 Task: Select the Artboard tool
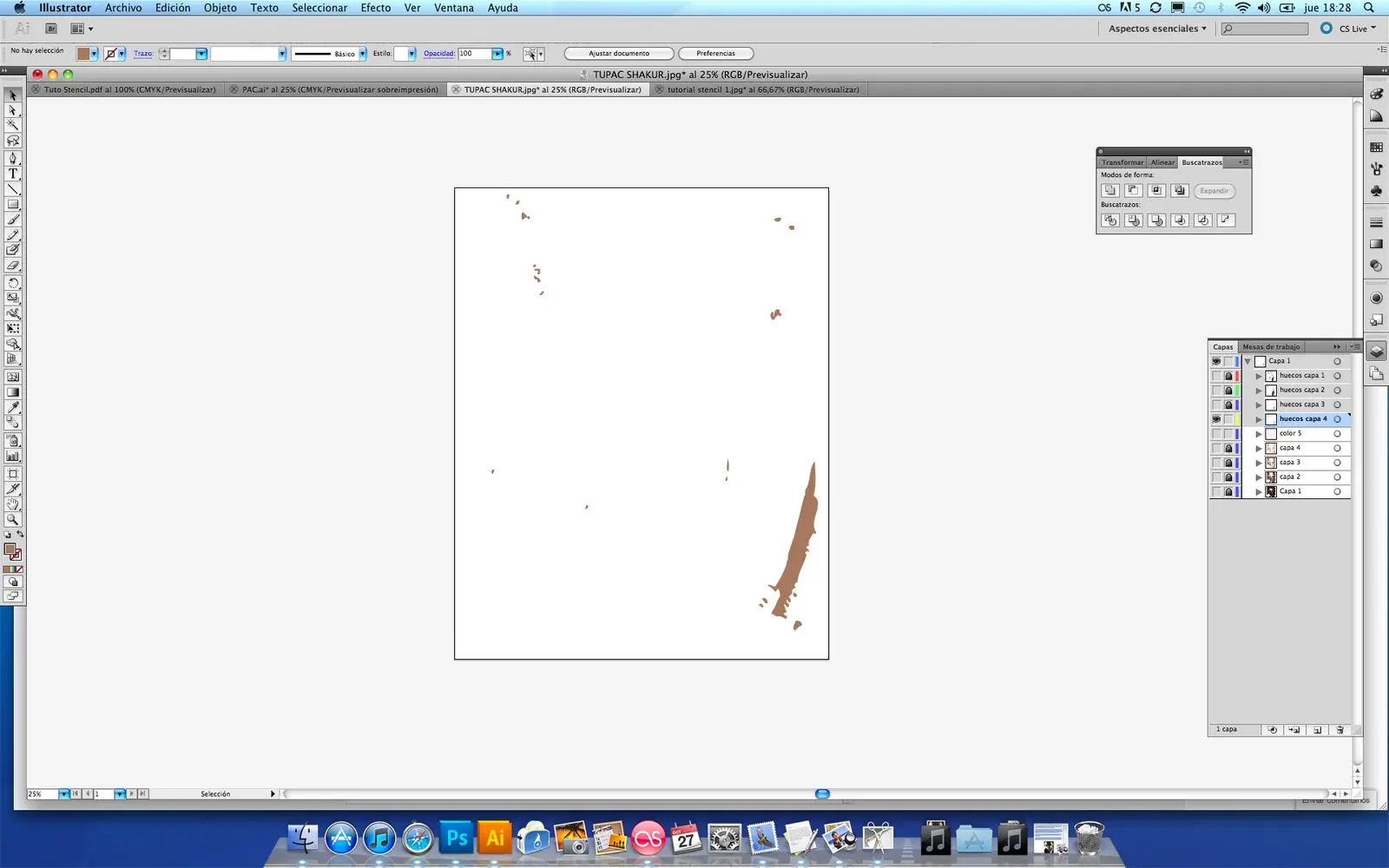click(x=13, y=474)
